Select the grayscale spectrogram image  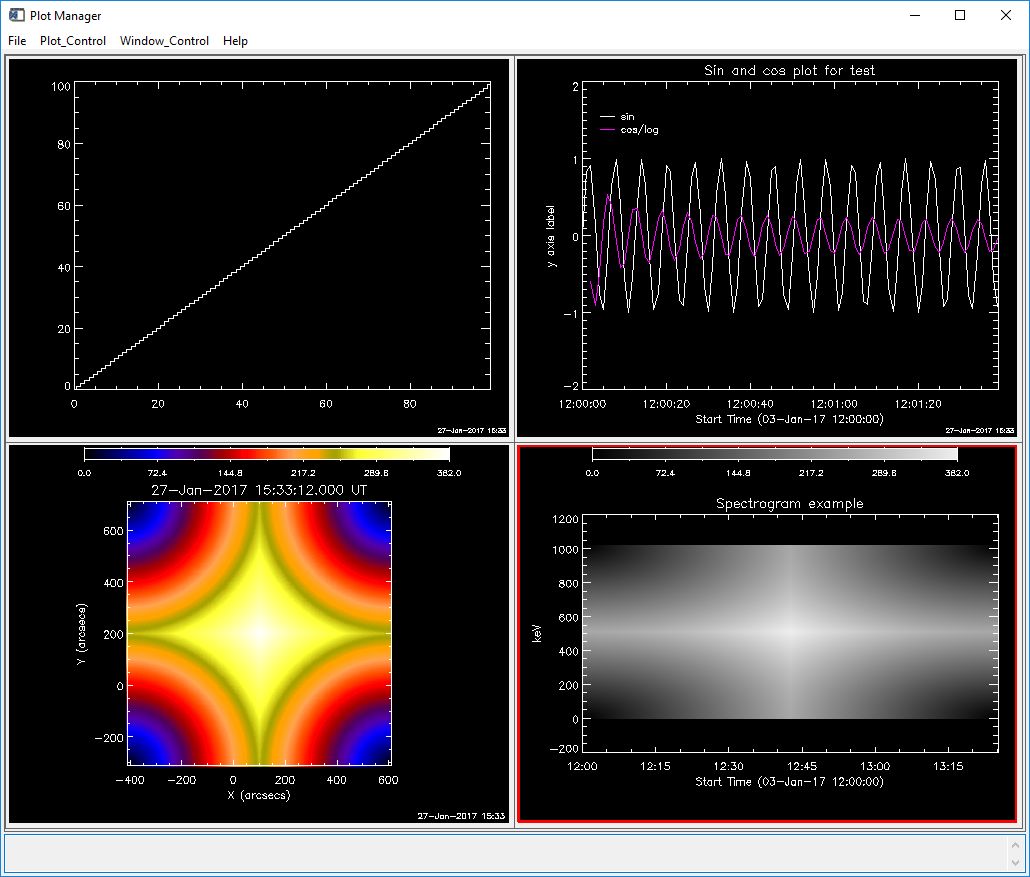790,632
